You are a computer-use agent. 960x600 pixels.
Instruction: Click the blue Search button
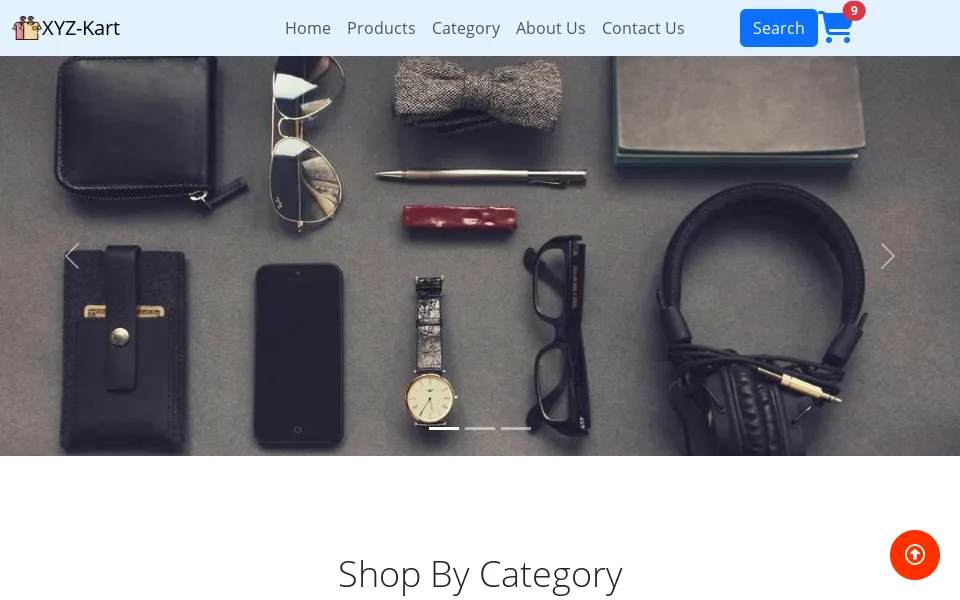coord(779,28)
